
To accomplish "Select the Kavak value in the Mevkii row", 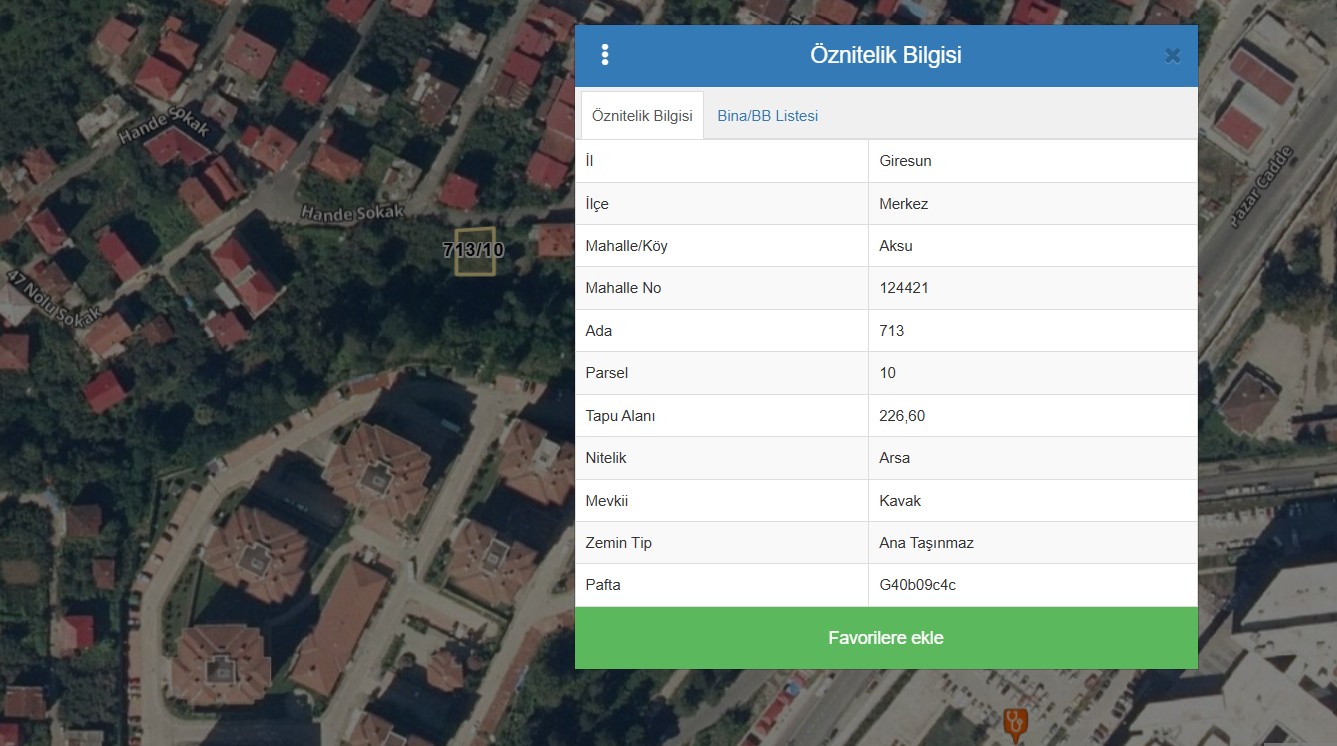I will (x=900, y=501).
